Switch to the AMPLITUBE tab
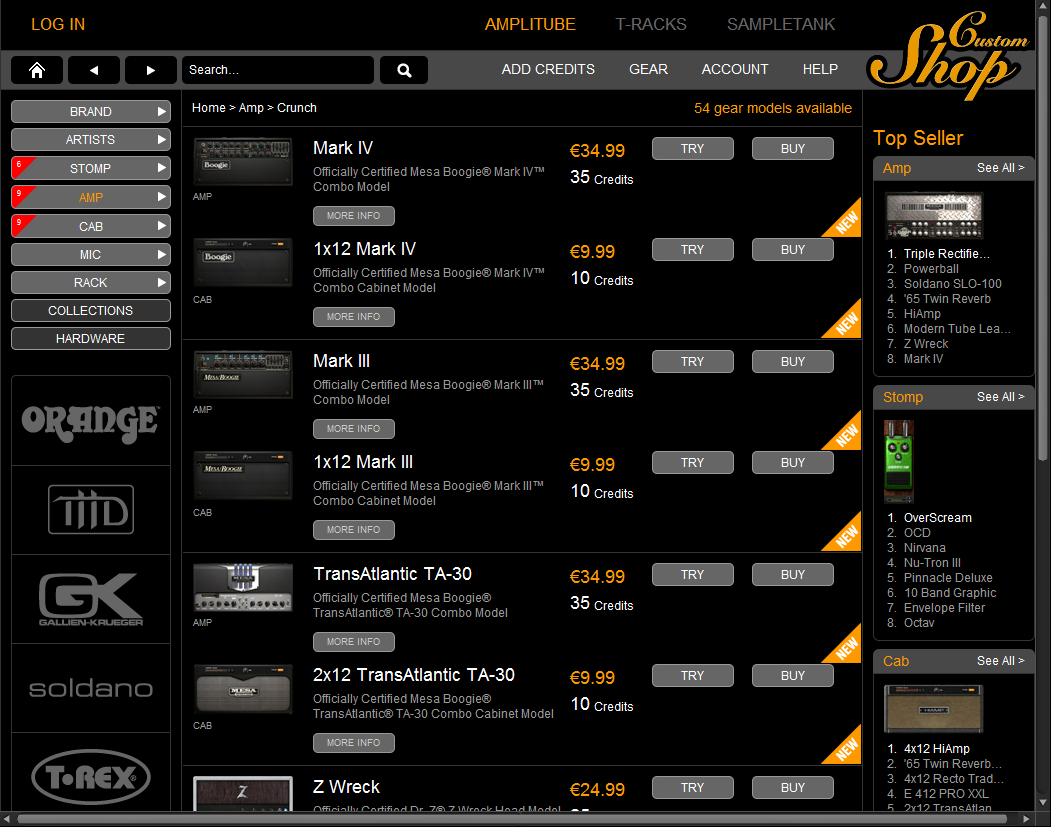This screenshot has height=827, width=1051. 530,25
